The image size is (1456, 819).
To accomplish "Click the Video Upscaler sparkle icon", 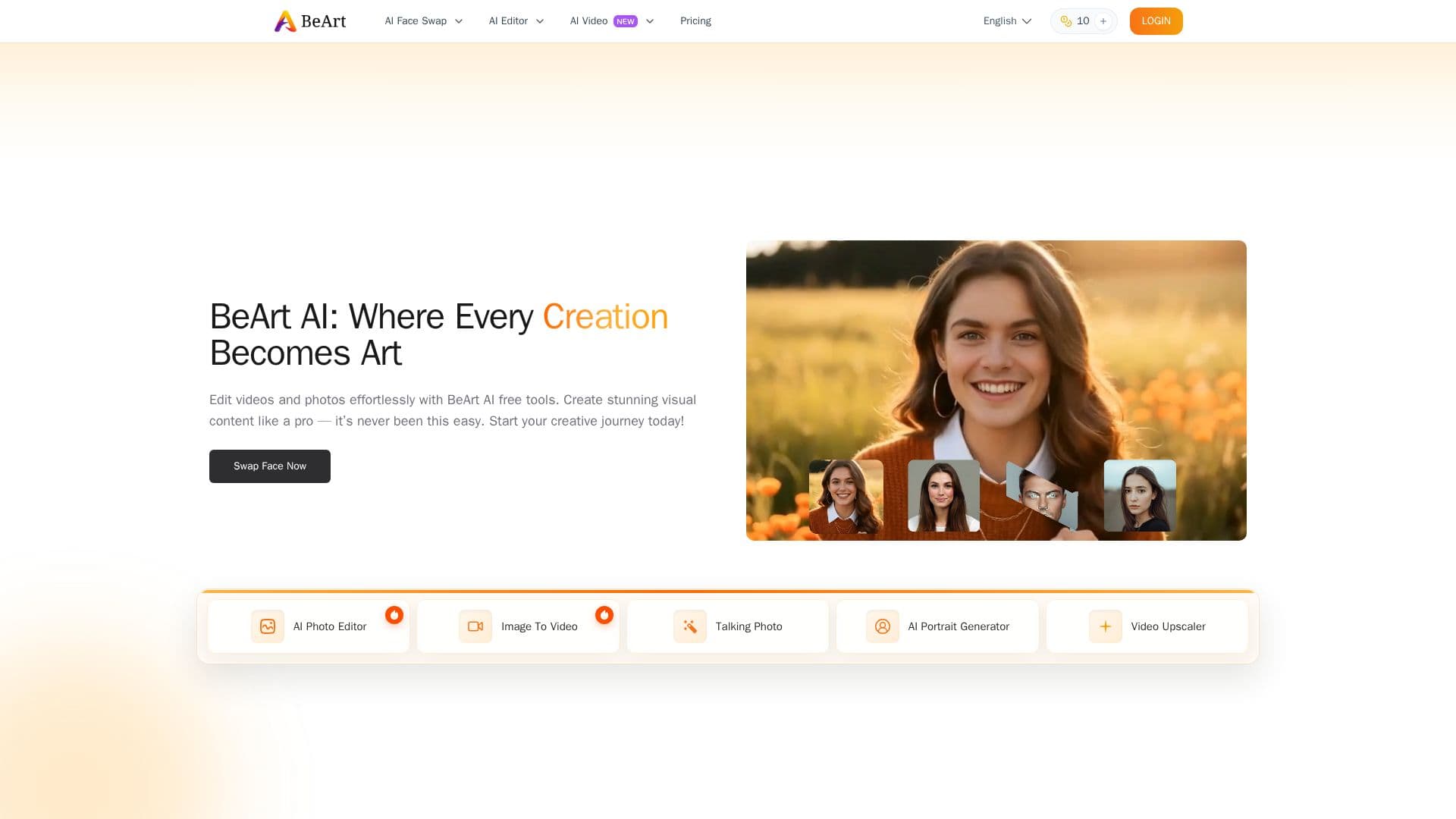I will point(1106,626).
